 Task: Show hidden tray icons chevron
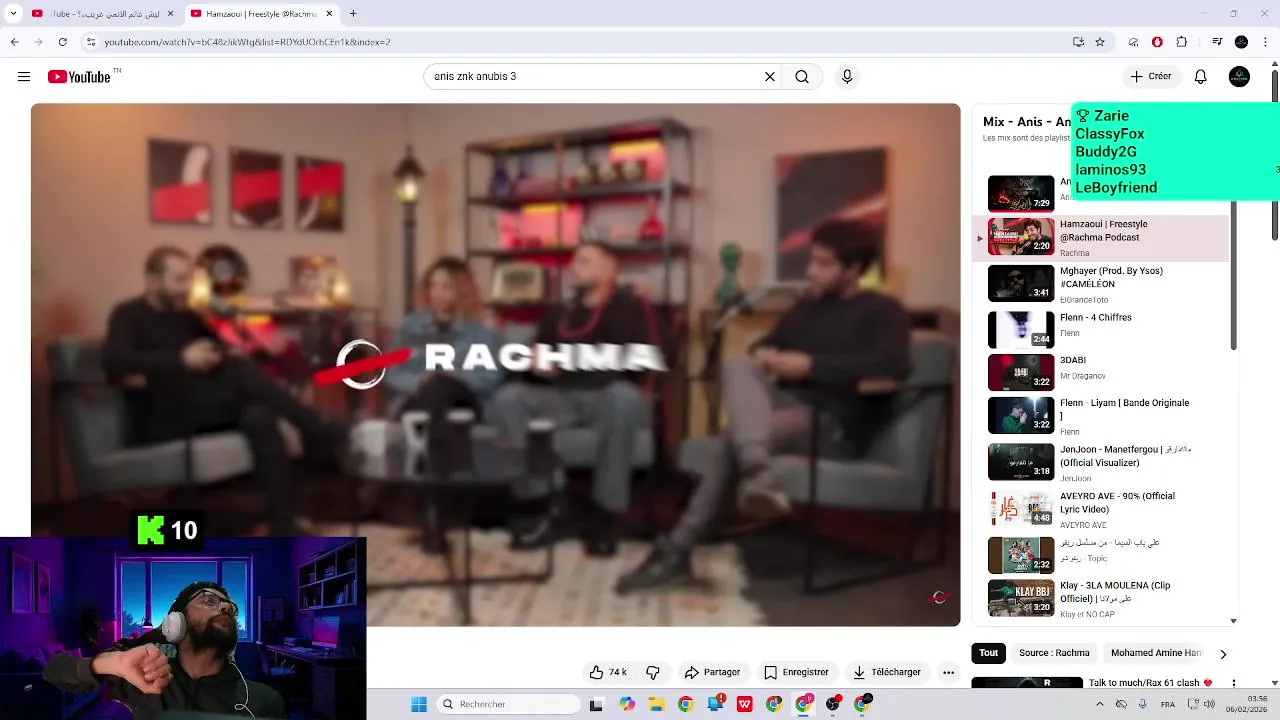coord(1100,704)
